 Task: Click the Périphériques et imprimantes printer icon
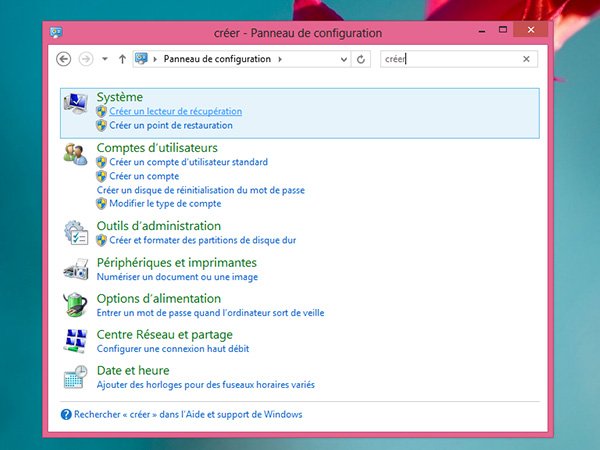pyautogui.click(x=75, y=269)
